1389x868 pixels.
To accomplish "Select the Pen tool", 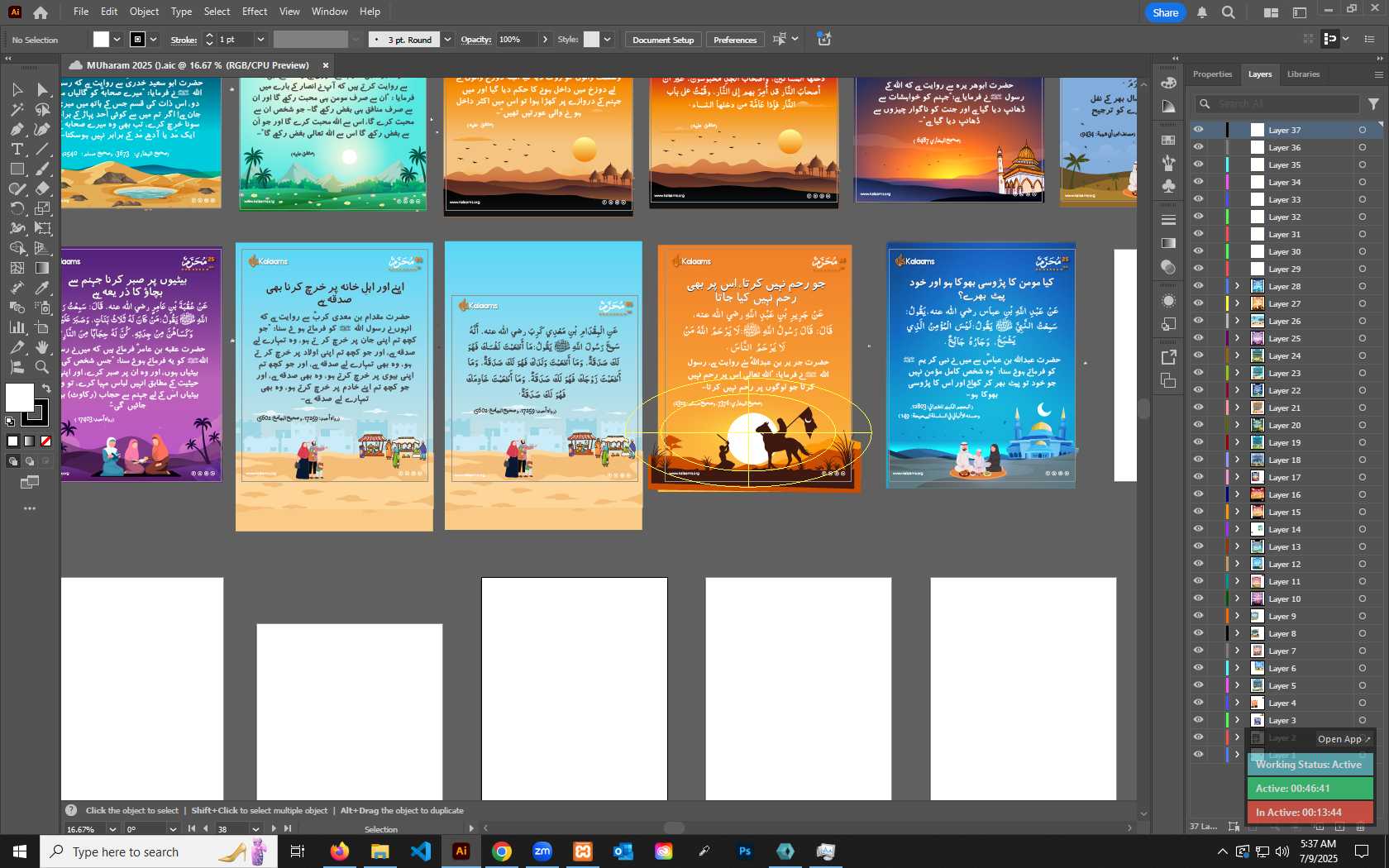I will (17, 129).
